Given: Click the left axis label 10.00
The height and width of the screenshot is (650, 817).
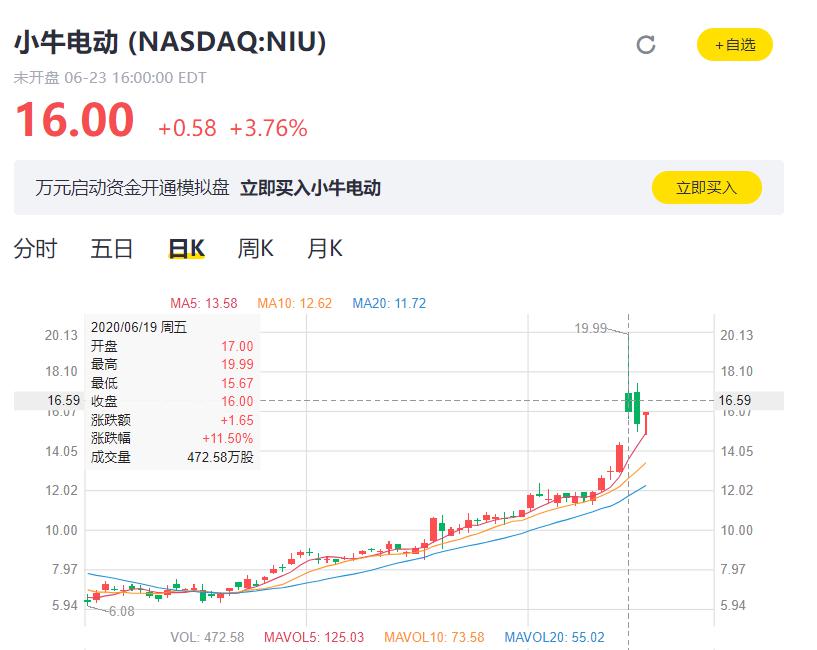Looking at the screenshot, I should (x=61, y=530).
